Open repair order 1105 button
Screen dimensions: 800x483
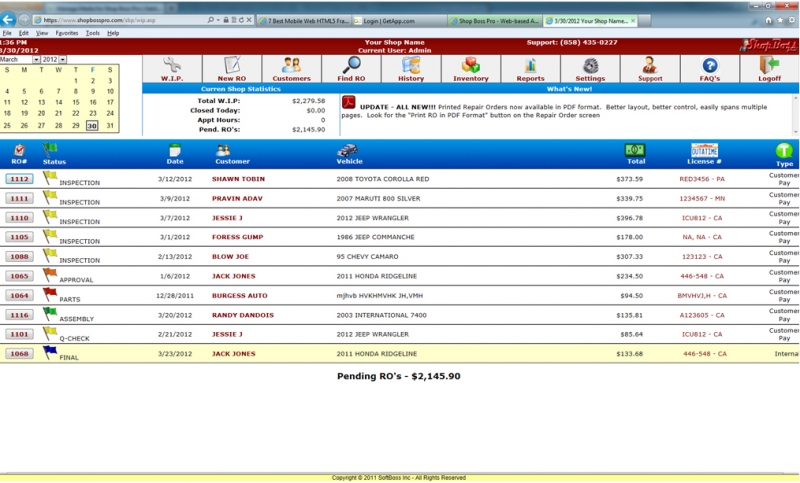click(19, 237)
